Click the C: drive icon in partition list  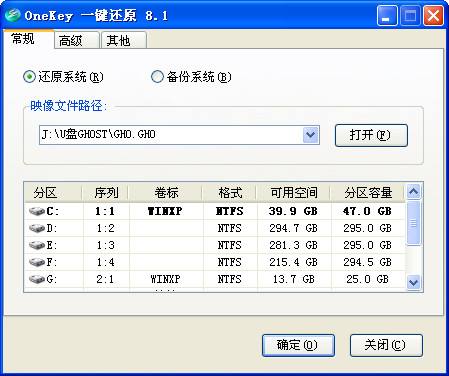(37, 211)
